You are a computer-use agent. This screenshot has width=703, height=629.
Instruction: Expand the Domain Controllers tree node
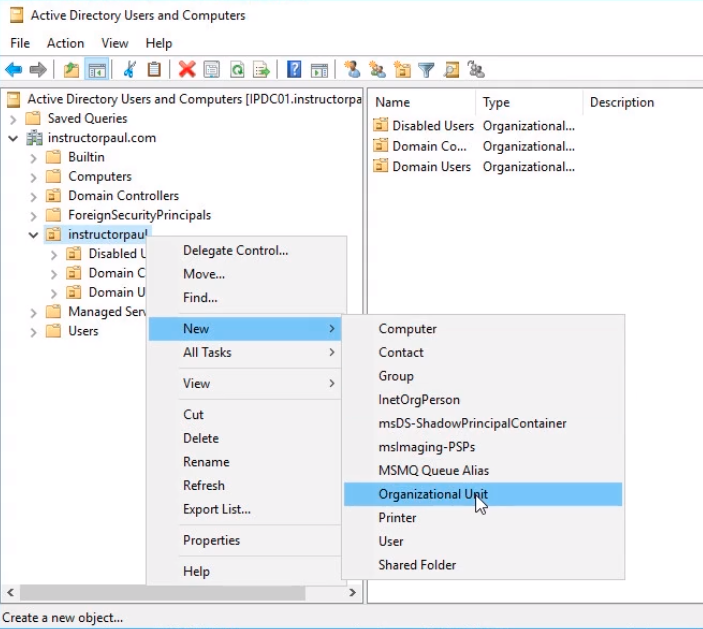click(x=34, y=196)
